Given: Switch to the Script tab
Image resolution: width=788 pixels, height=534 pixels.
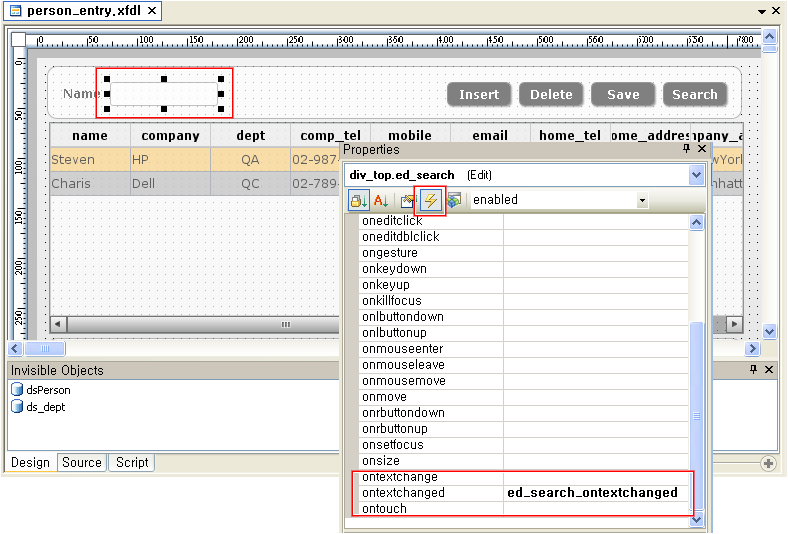Looking at the screenshot, I should point(131,463).
